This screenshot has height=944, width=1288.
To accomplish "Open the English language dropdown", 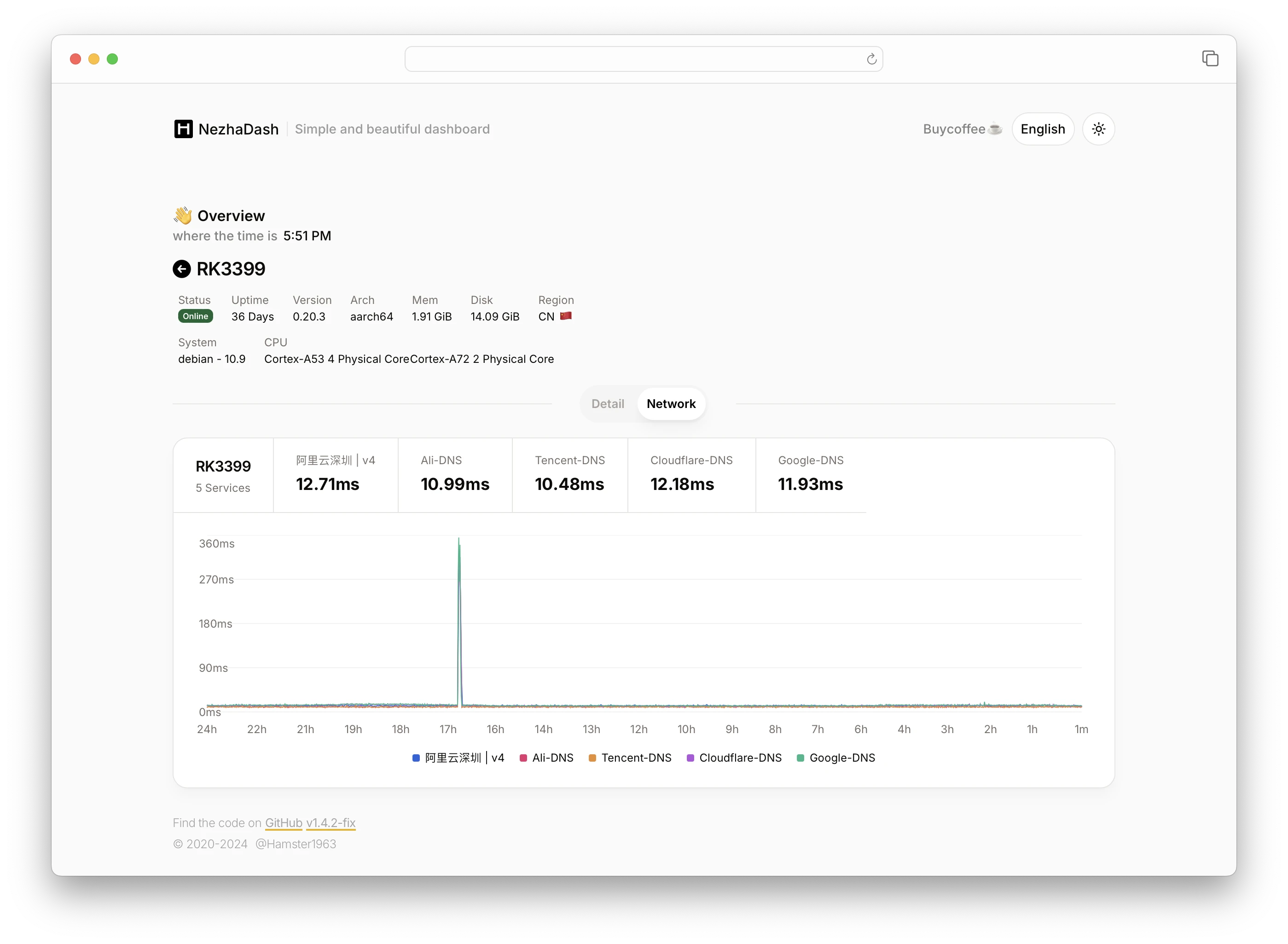I will point(1042,129).
